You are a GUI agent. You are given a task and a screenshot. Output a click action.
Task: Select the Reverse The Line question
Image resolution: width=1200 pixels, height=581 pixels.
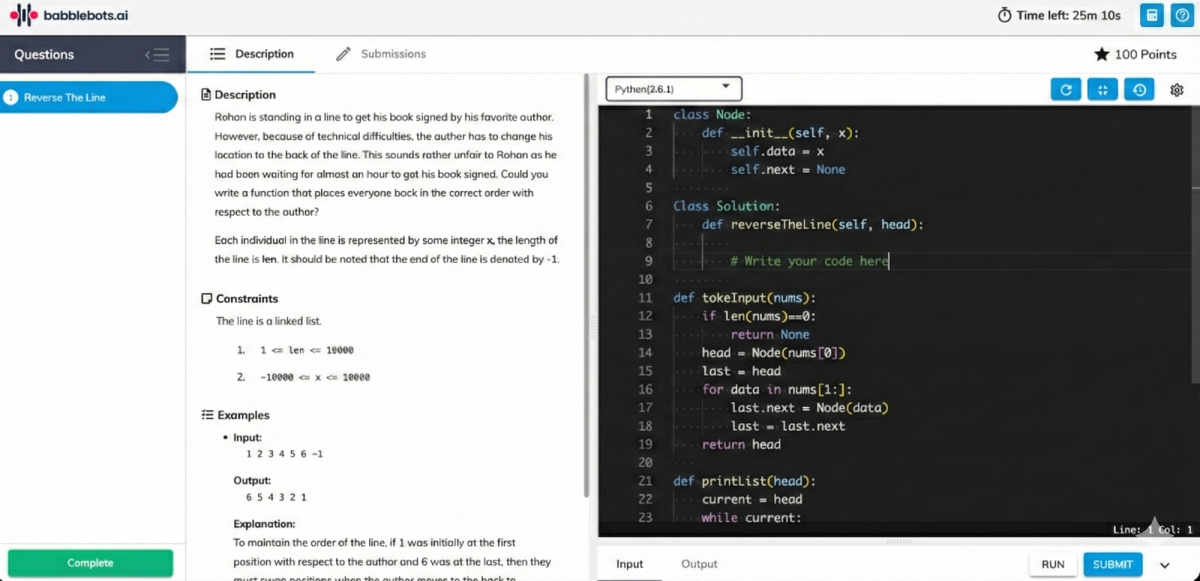[89, 97]
